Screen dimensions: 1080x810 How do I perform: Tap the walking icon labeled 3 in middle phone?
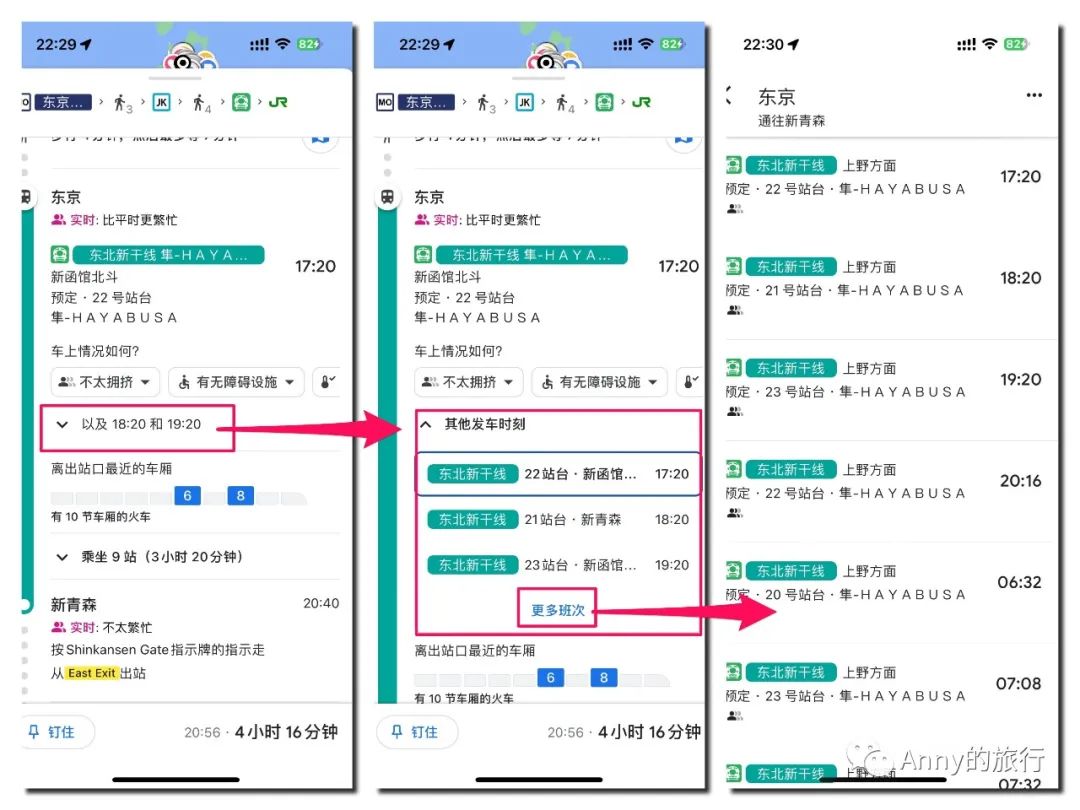click(486, 103)
